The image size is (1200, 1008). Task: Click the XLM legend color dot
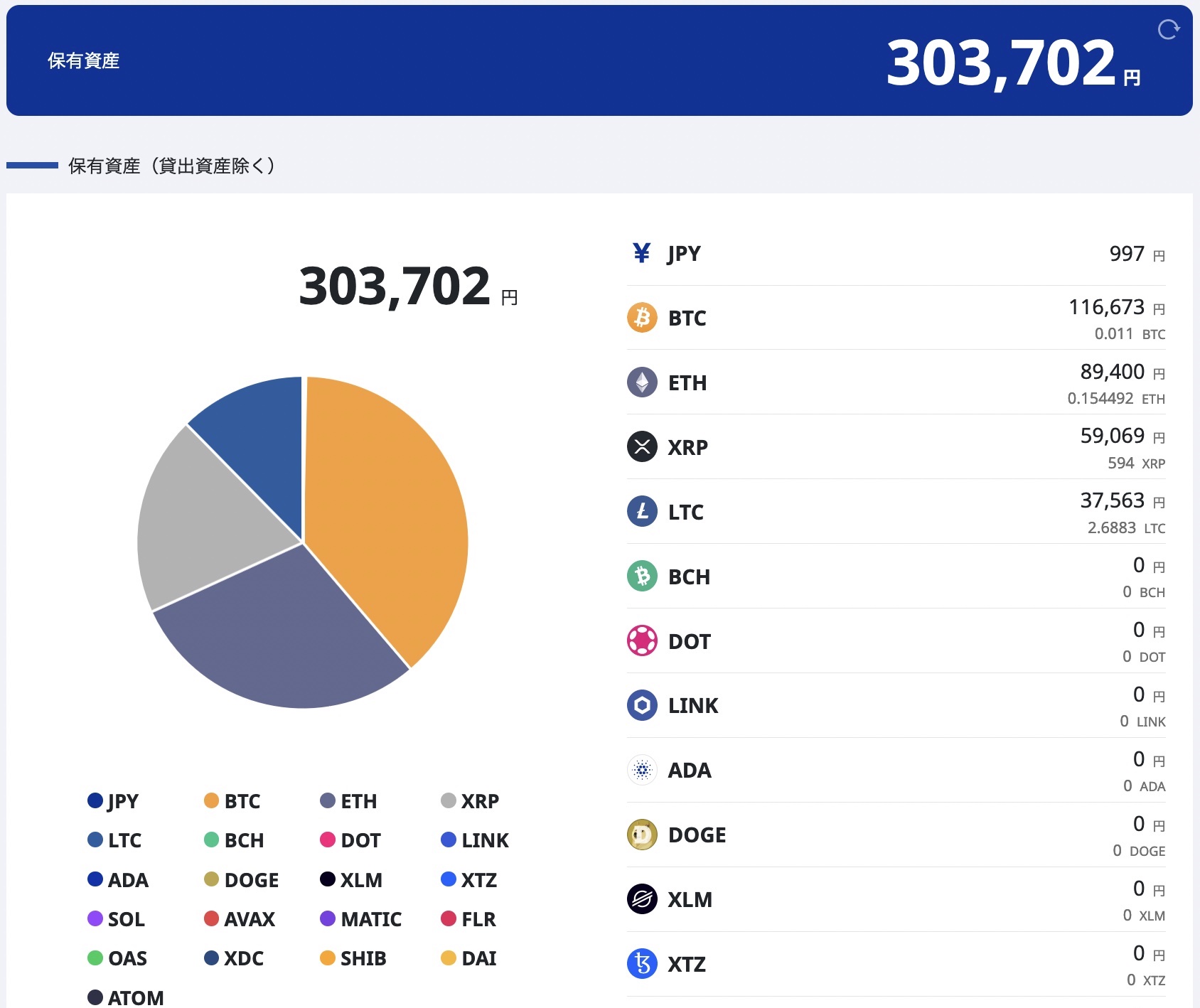[x=328, y=879]
